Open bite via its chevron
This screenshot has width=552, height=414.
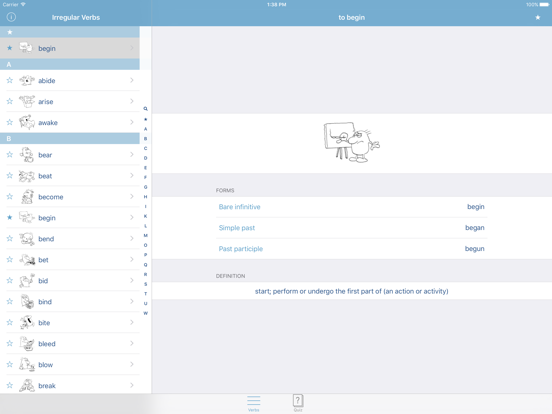[x=132, y=322]
